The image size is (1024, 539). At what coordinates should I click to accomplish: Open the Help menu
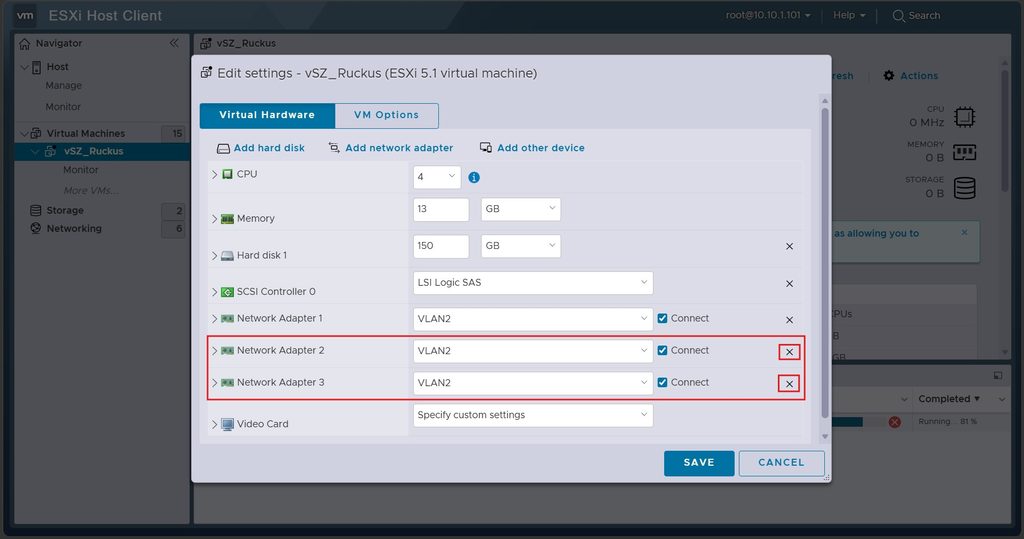(849, 15)
